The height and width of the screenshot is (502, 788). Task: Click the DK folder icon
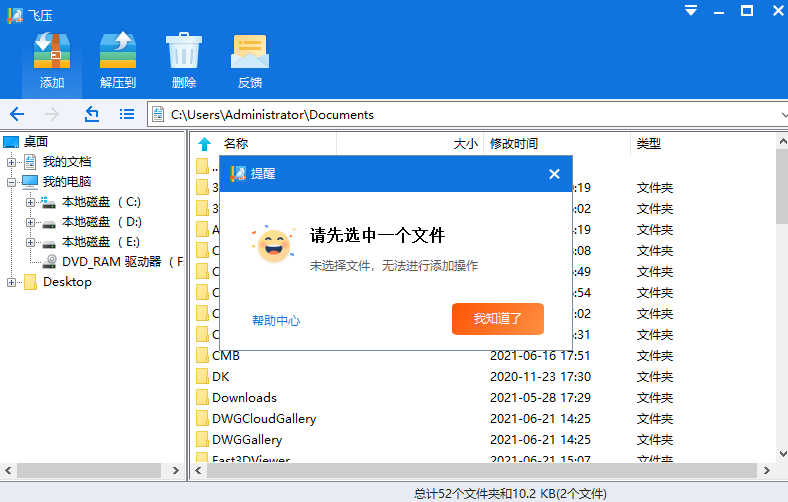(x=203, y=376)
